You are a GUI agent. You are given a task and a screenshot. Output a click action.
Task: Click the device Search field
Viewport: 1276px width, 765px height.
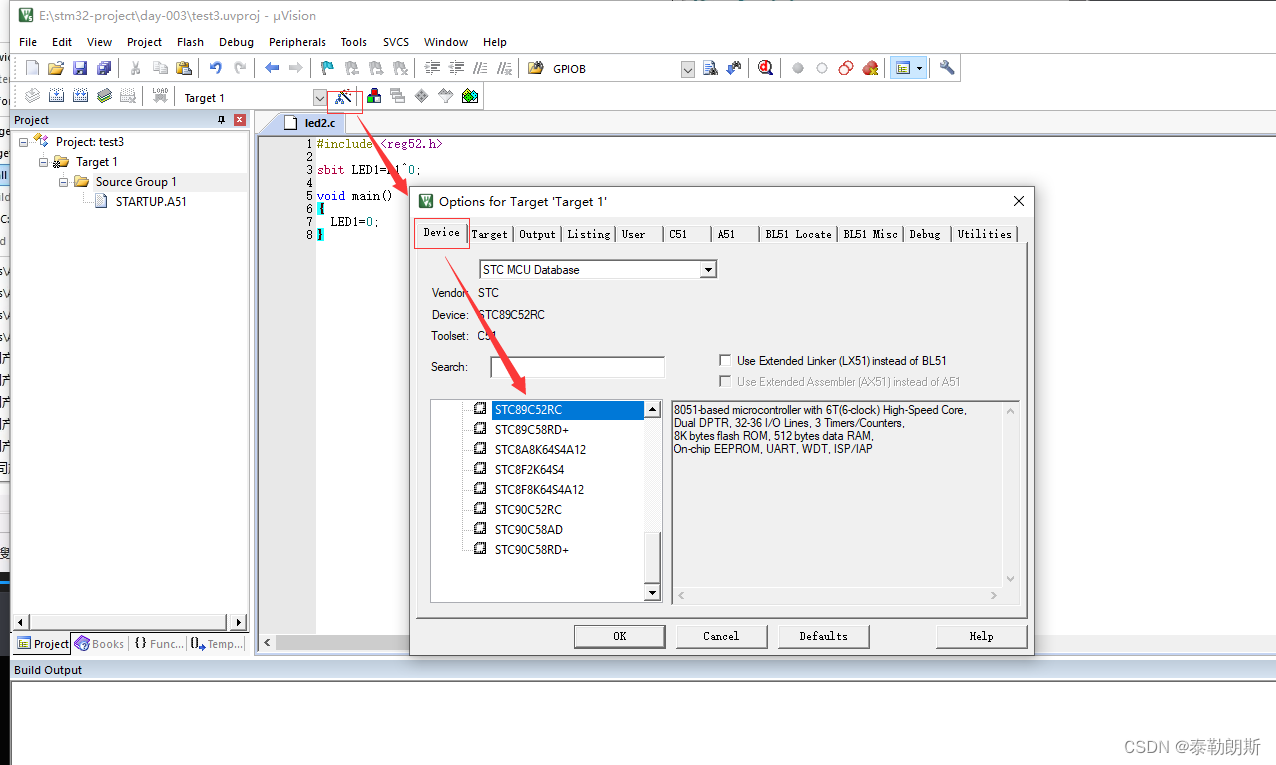pos(577,367)
